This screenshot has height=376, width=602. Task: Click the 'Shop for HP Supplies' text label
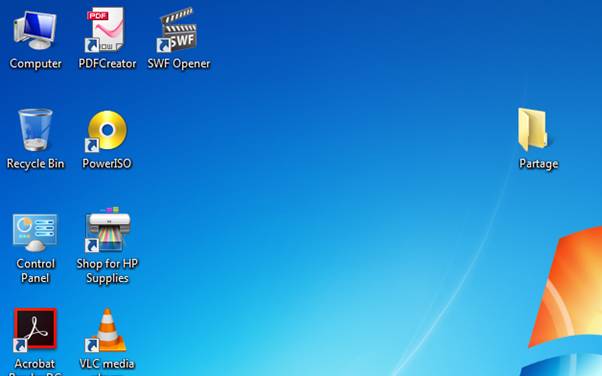click(107, 271)
